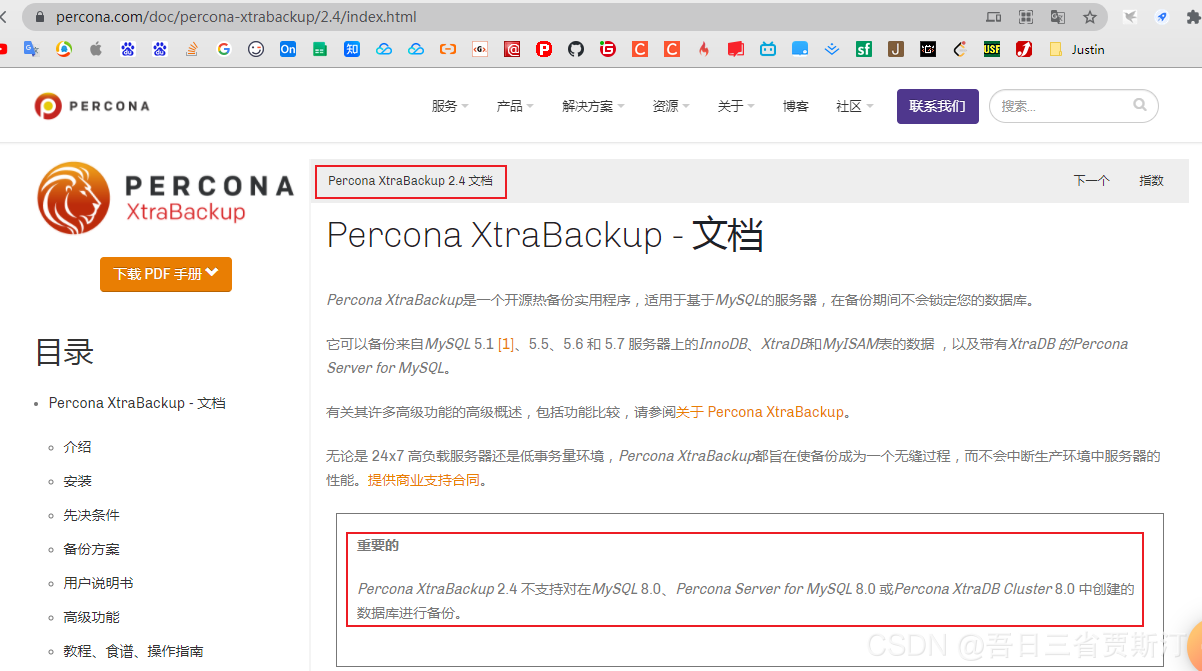Open the red @ bookmark icon
The width and height of the screenshot is (1202, 671).
point(512,49)
